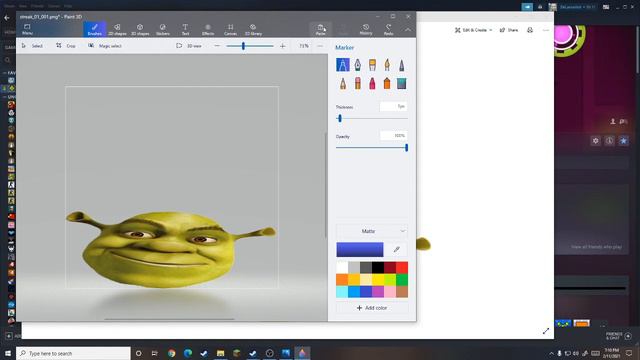The width and height of the screenshot is (640, 360).
Task: Click Share in the Photos window
Action: pos(509,30)
